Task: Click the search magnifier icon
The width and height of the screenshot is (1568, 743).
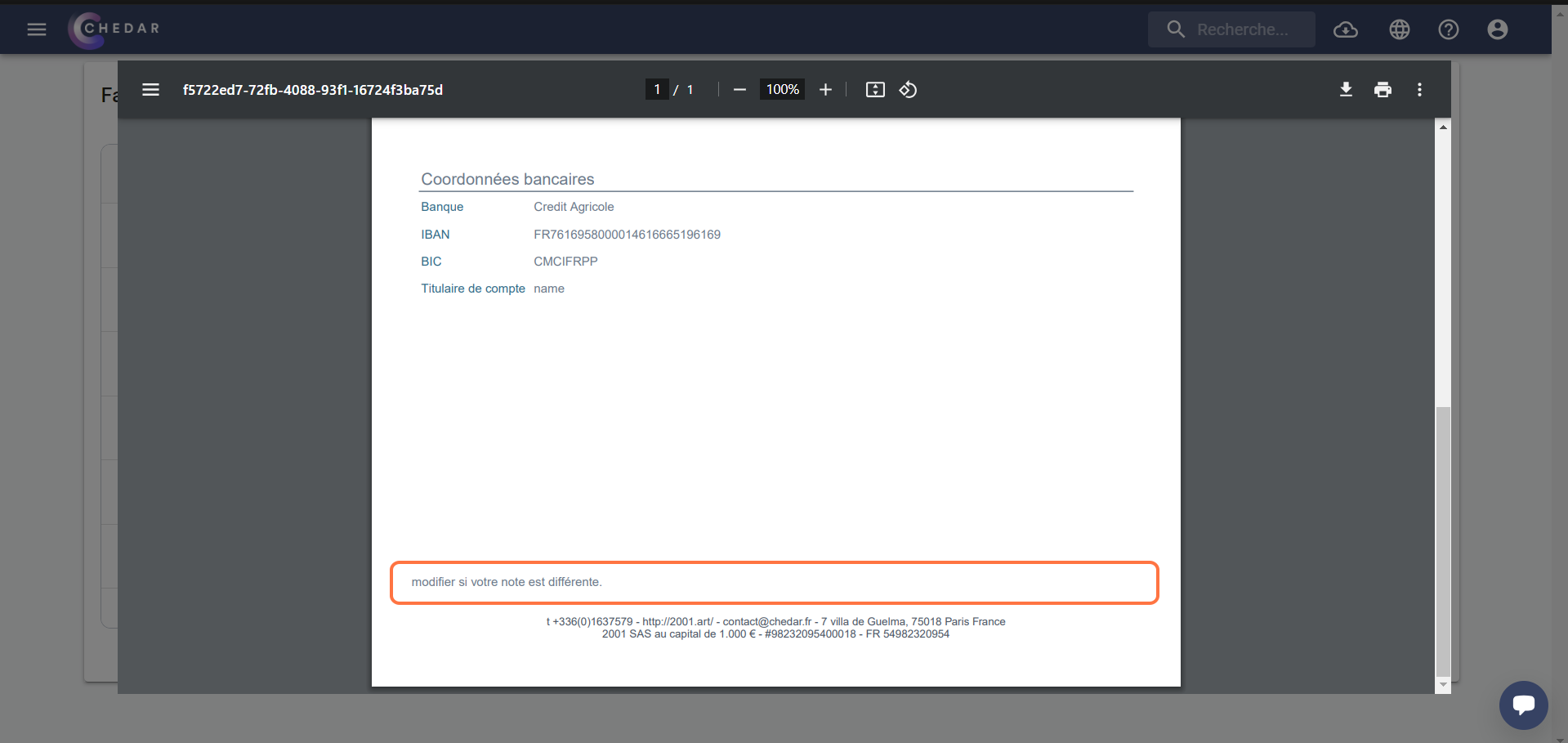Action: point(1176,29)
